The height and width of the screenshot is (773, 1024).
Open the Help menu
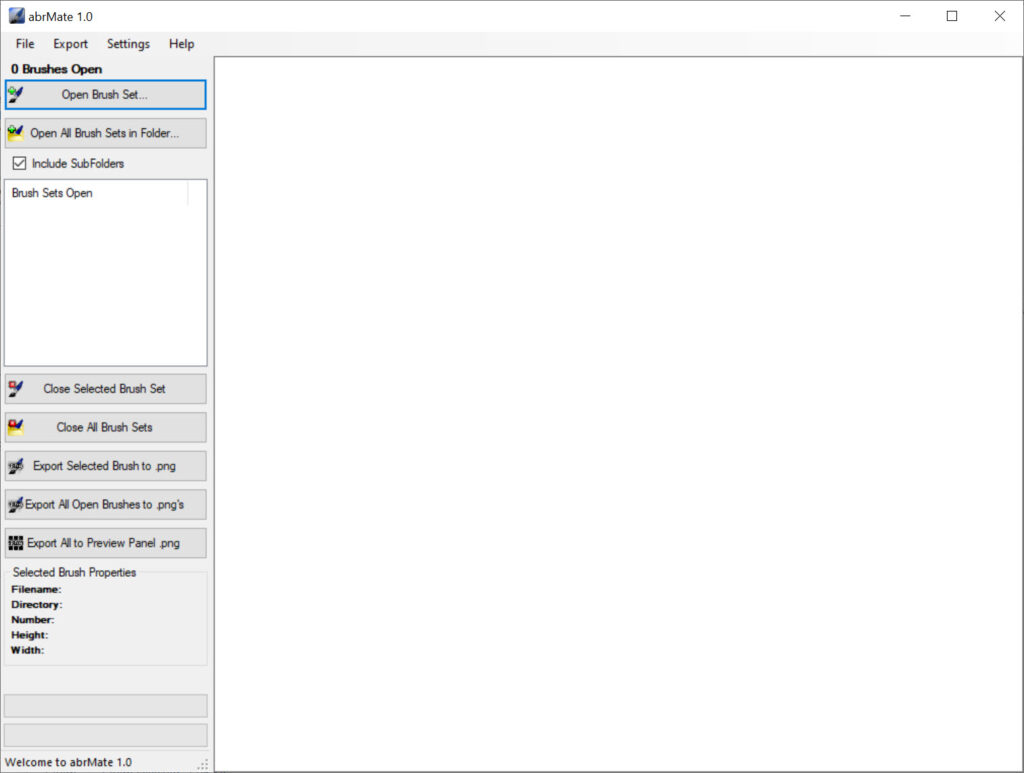182,44
